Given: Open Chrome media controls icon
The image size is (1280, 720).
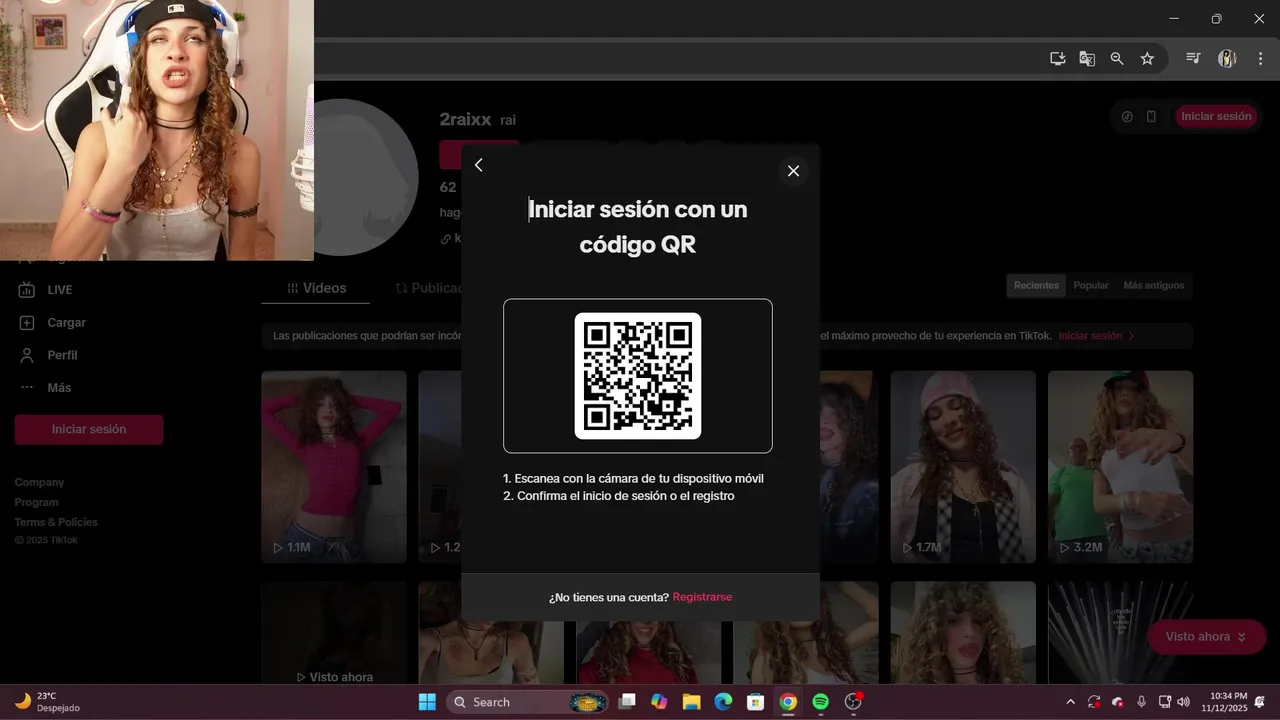Looking at the screenshot, I should (1193, 59).
